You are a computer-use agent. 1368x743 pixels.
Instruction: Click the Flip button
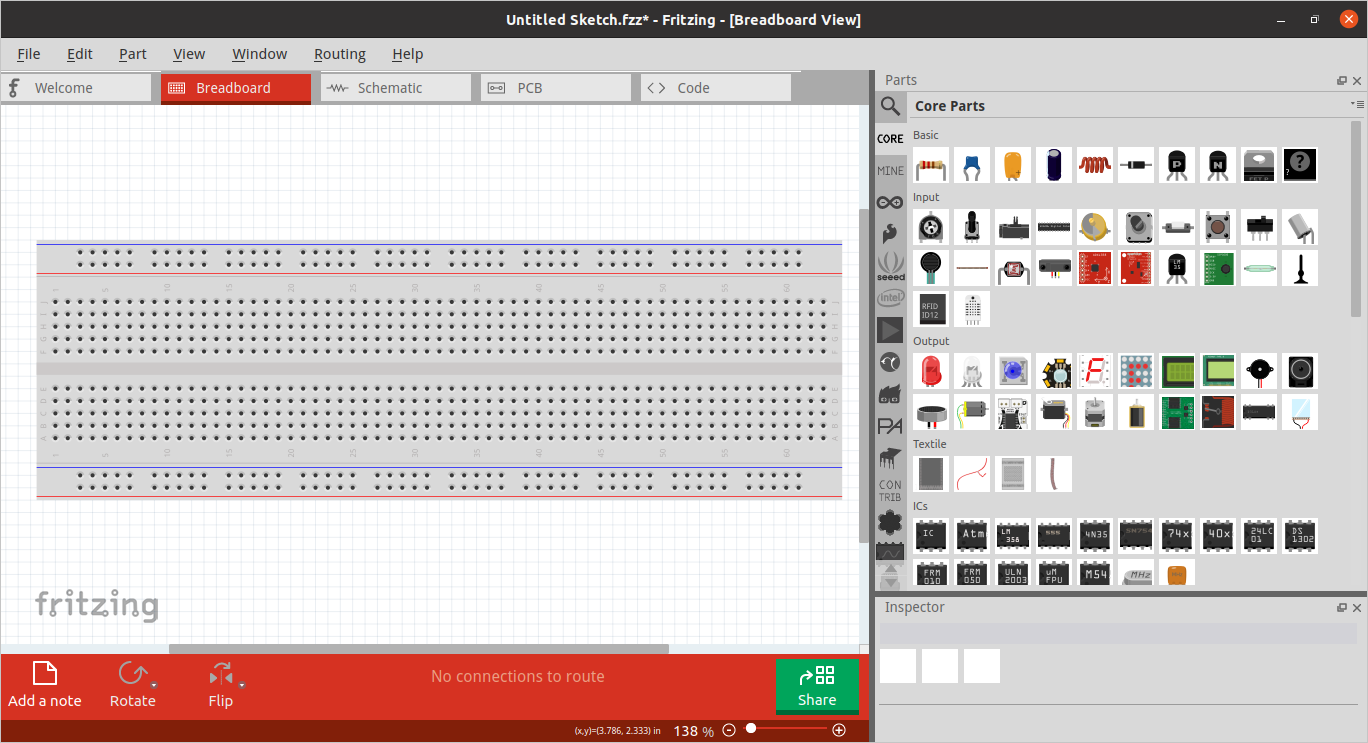point(220,685)
